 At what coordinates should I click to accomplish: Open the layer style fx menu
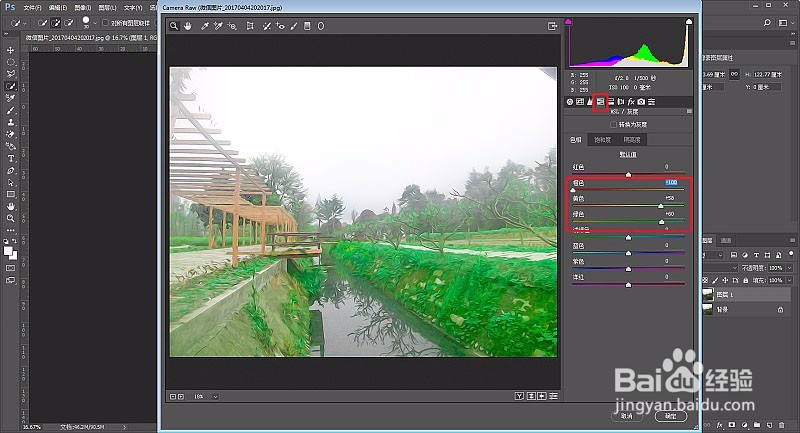[x=719, y=425]
